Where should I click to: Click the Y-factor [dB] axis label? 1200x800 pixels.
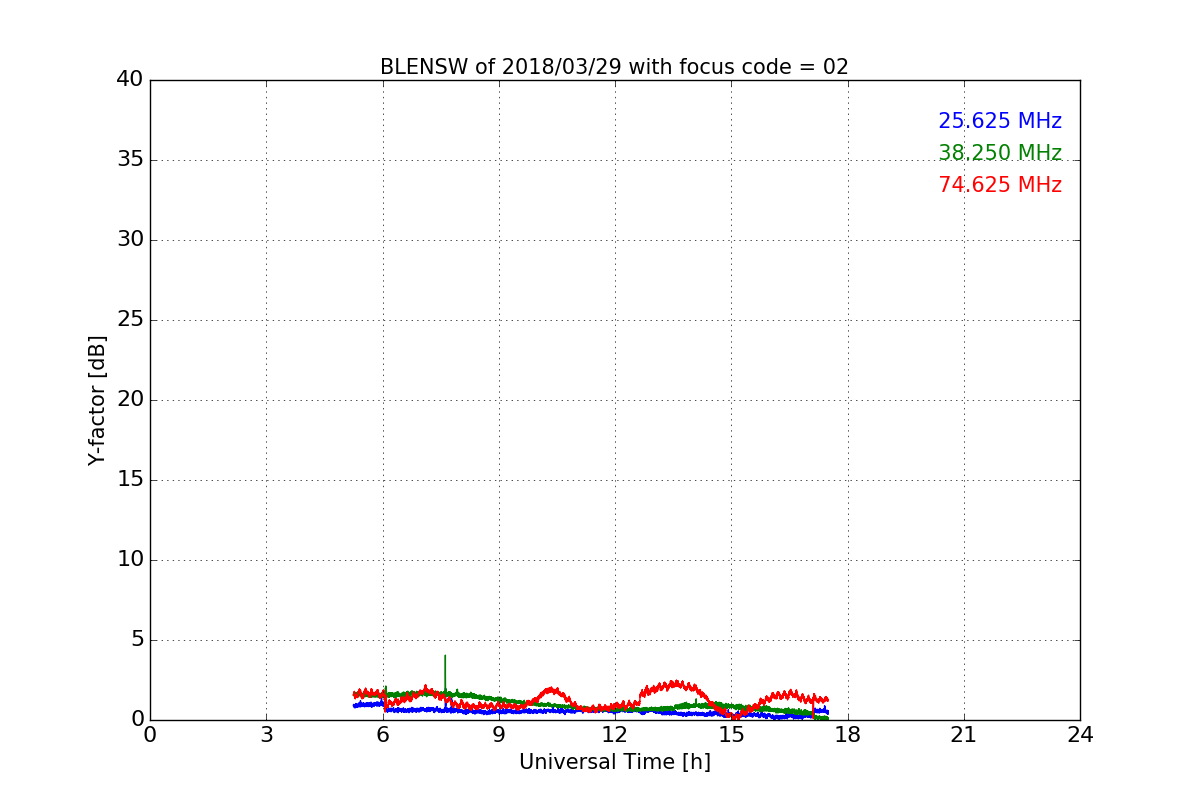97,400
